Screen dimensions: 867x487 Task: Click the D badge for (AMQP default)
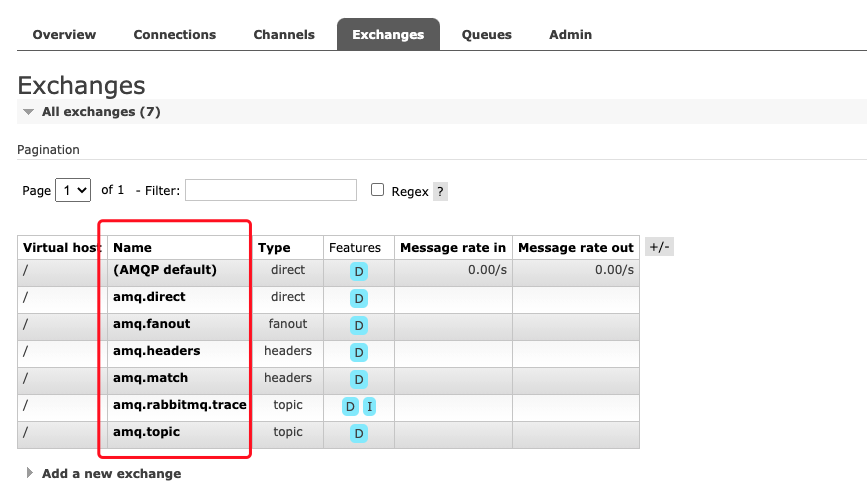tap(359, 271)
